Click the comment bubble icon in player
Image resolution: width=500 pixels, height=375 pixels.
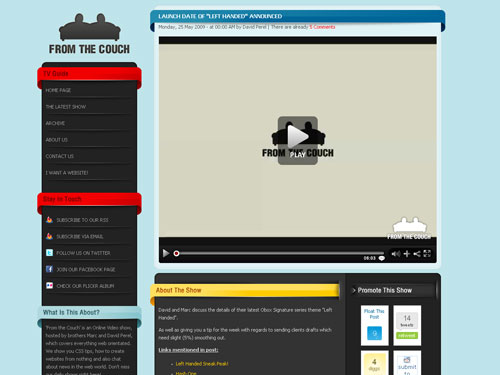pos(382,258)
